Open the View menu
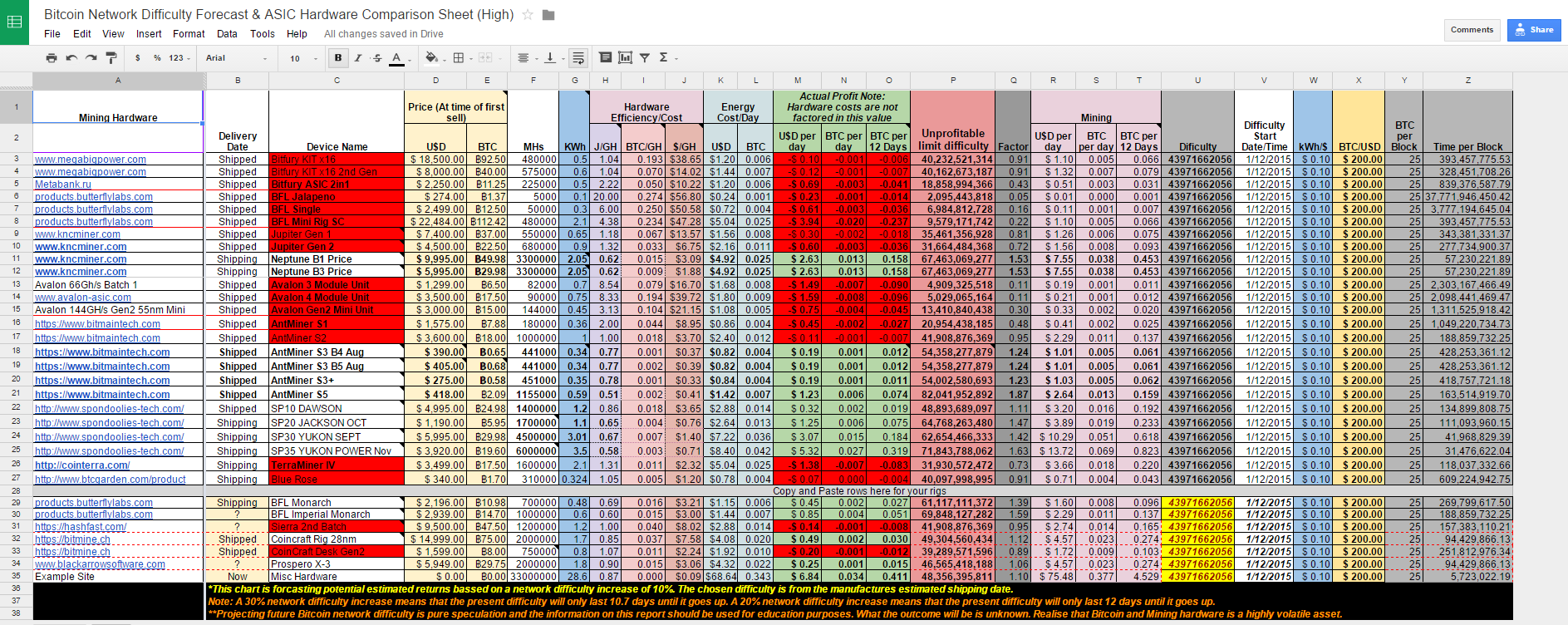The width and height of the screenshot is (1568, 625). tap(114, 34)
